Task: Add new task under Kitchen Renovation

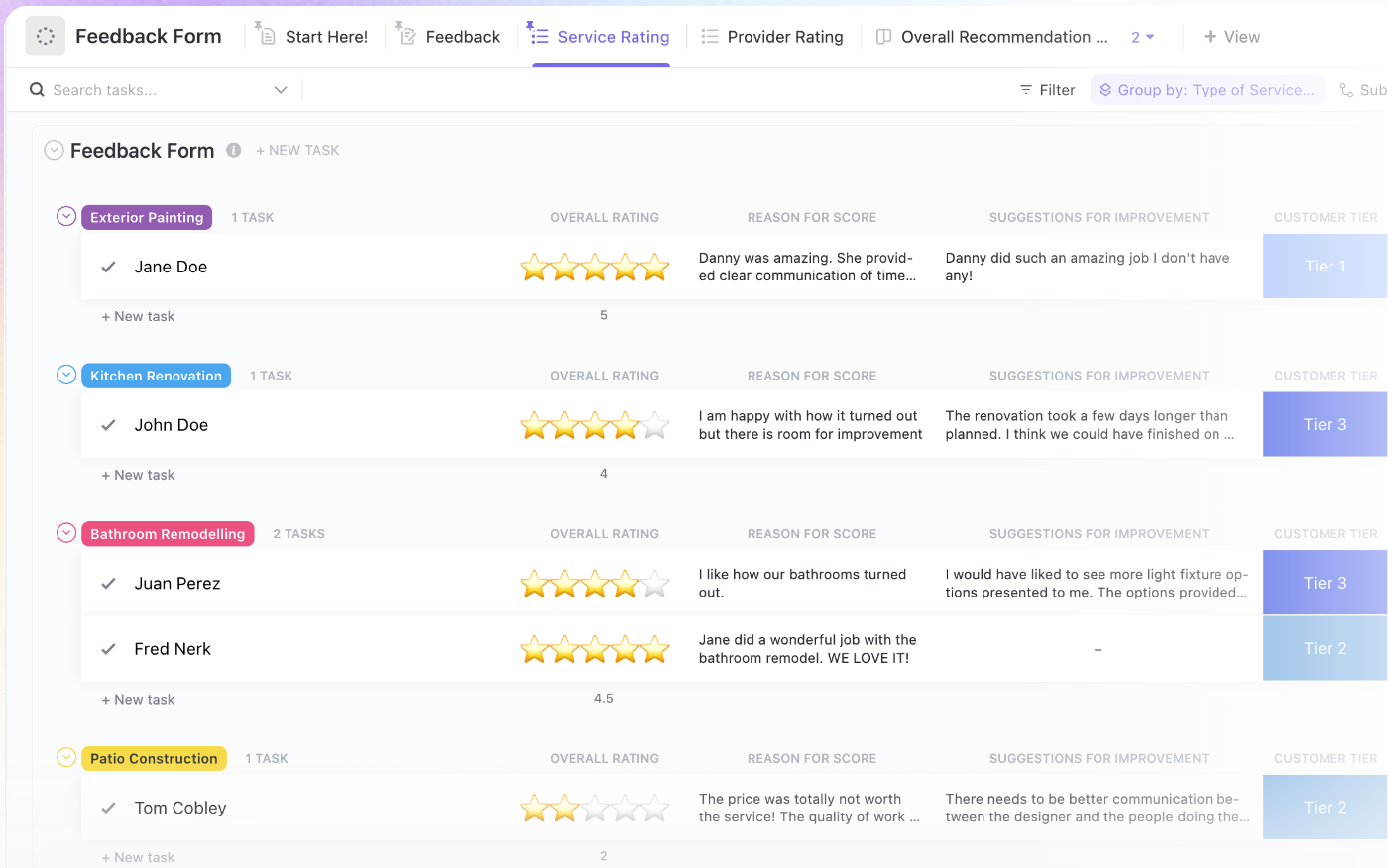Action: pyautogui.click(x=138, y=475)
